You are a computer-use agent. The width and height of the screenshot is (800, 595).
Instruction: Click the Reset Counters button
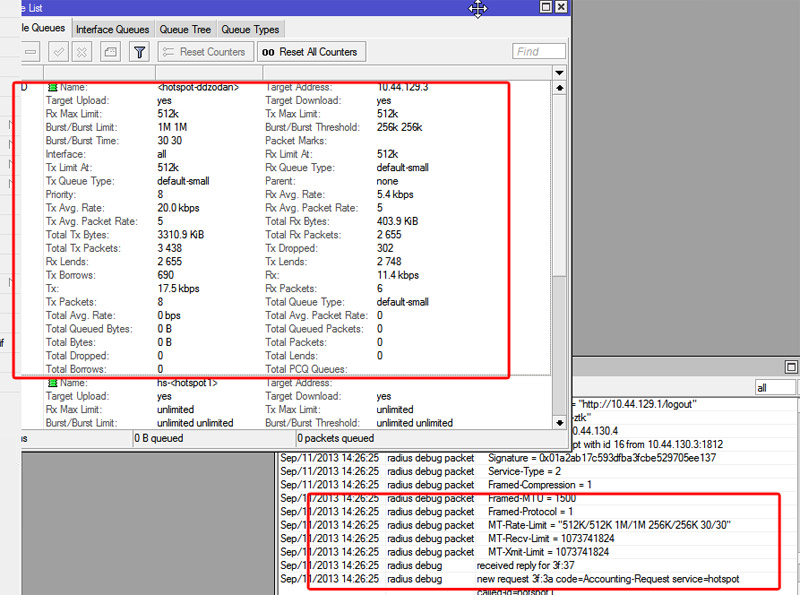(x=206, y=52)
